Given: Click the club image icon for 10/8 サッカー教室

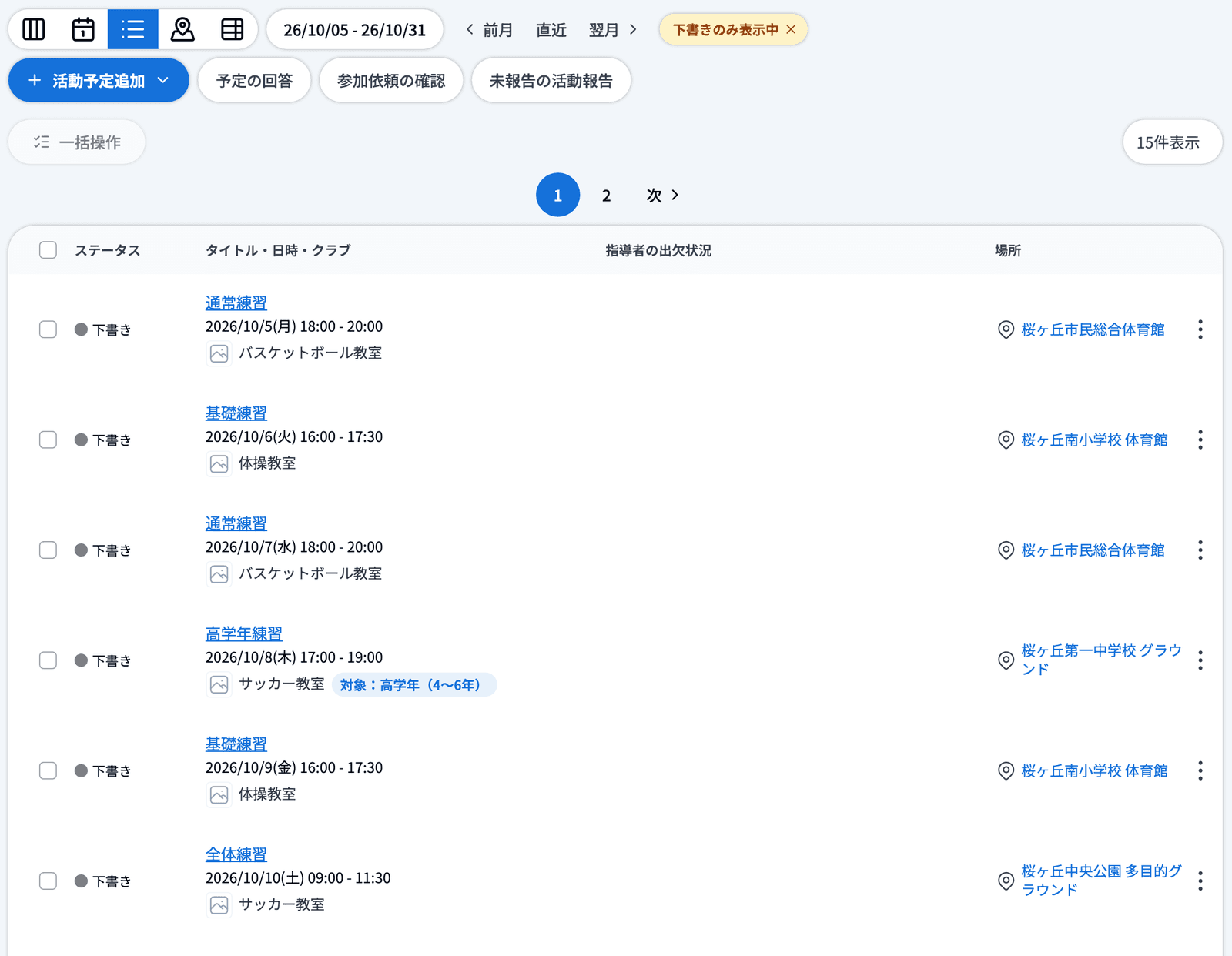Looking at the screenshot, I should click(x=219, y=684).
